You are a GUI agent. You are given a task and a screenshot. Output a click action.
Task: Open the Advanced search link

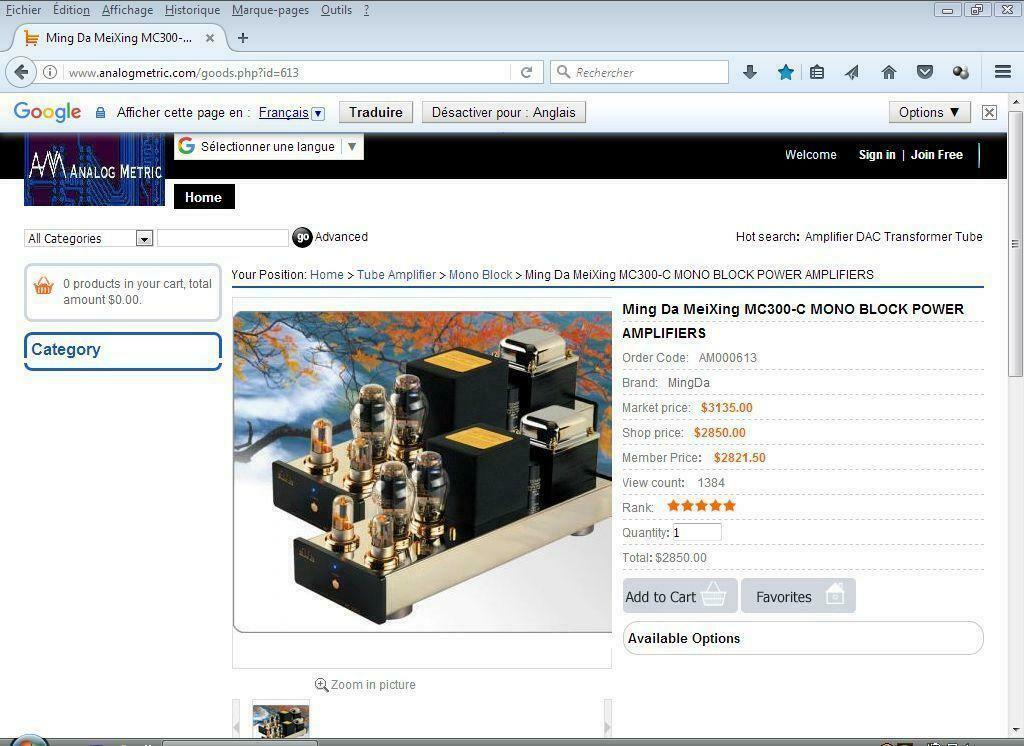tap(341, 236)
